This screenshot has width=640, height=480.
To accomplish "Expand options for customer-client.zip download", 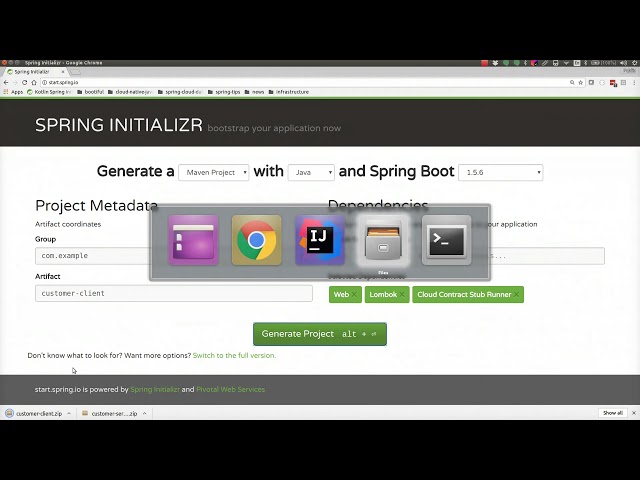I will pos(69,413).
